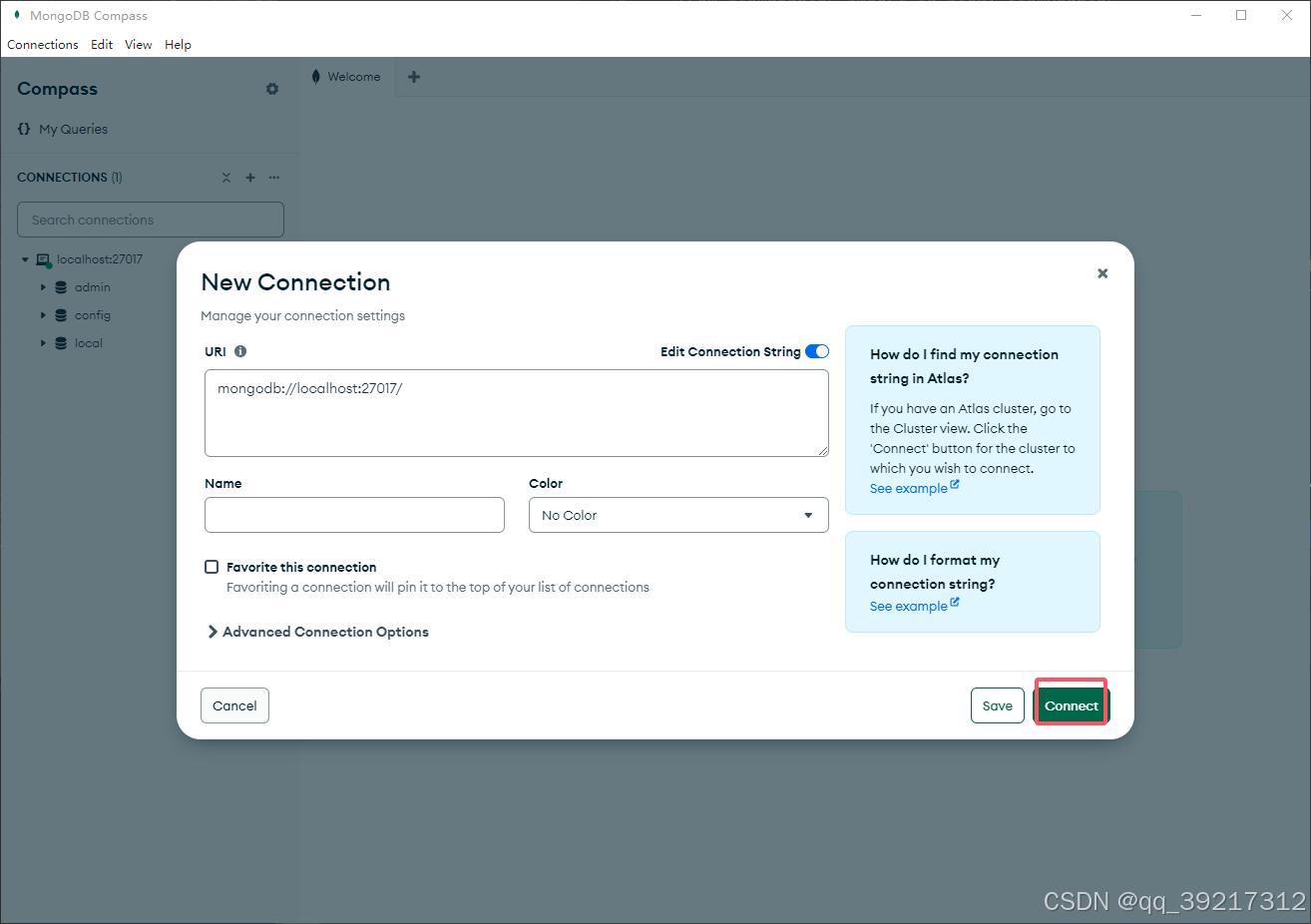The image size is (1311, 924).
Task: Add new connection plus icon in sidebar
Action: coord(250,178)
